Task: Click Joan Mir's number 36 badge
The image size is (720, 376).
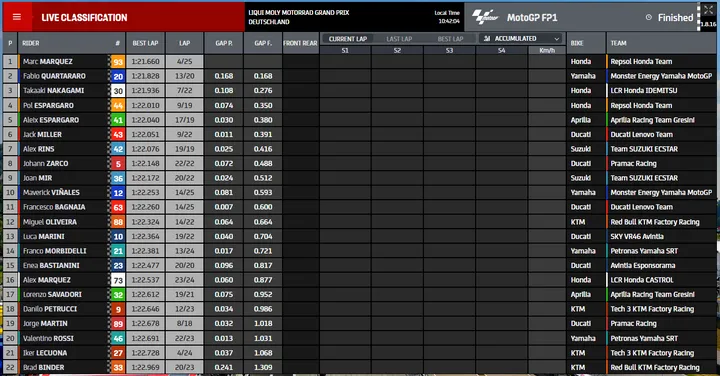Action: (x=118, y=178)
